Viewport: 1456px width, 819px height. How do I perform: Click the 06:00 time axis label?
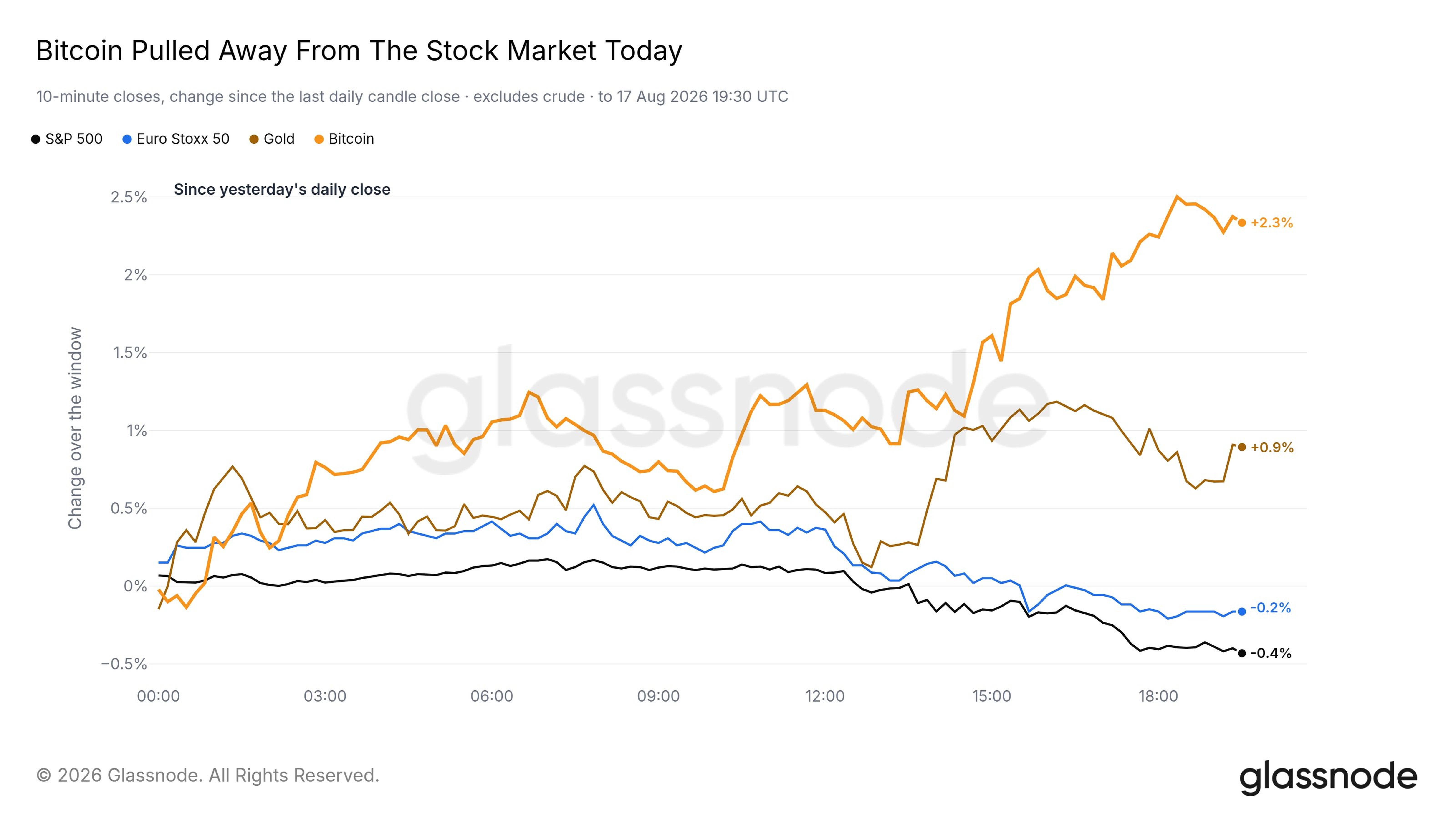(492, 696)
